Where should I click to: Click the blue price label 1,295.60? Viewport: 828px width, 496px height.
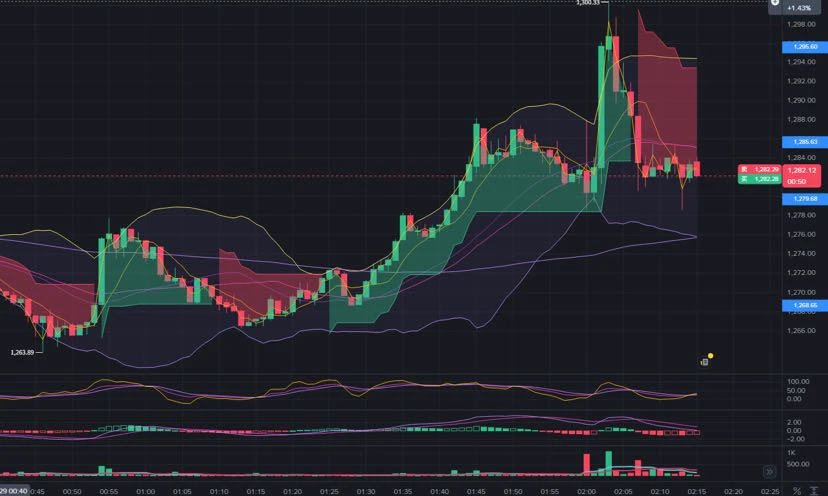(x=805, y=47)
